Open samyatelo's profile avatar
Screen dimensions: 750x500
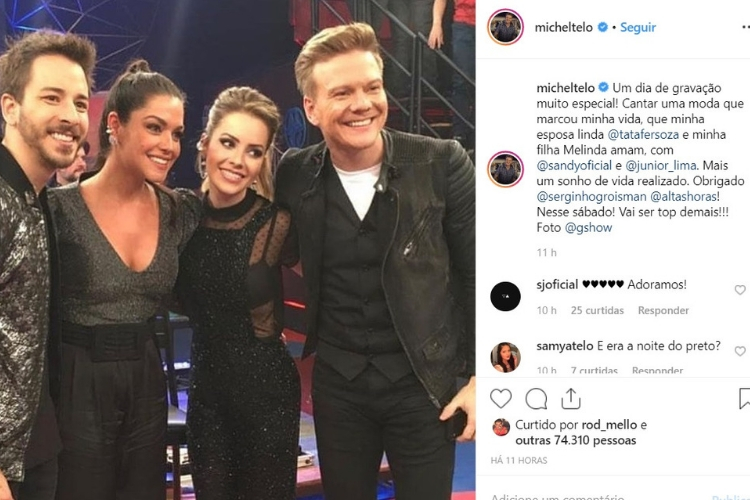coord(505,357)
